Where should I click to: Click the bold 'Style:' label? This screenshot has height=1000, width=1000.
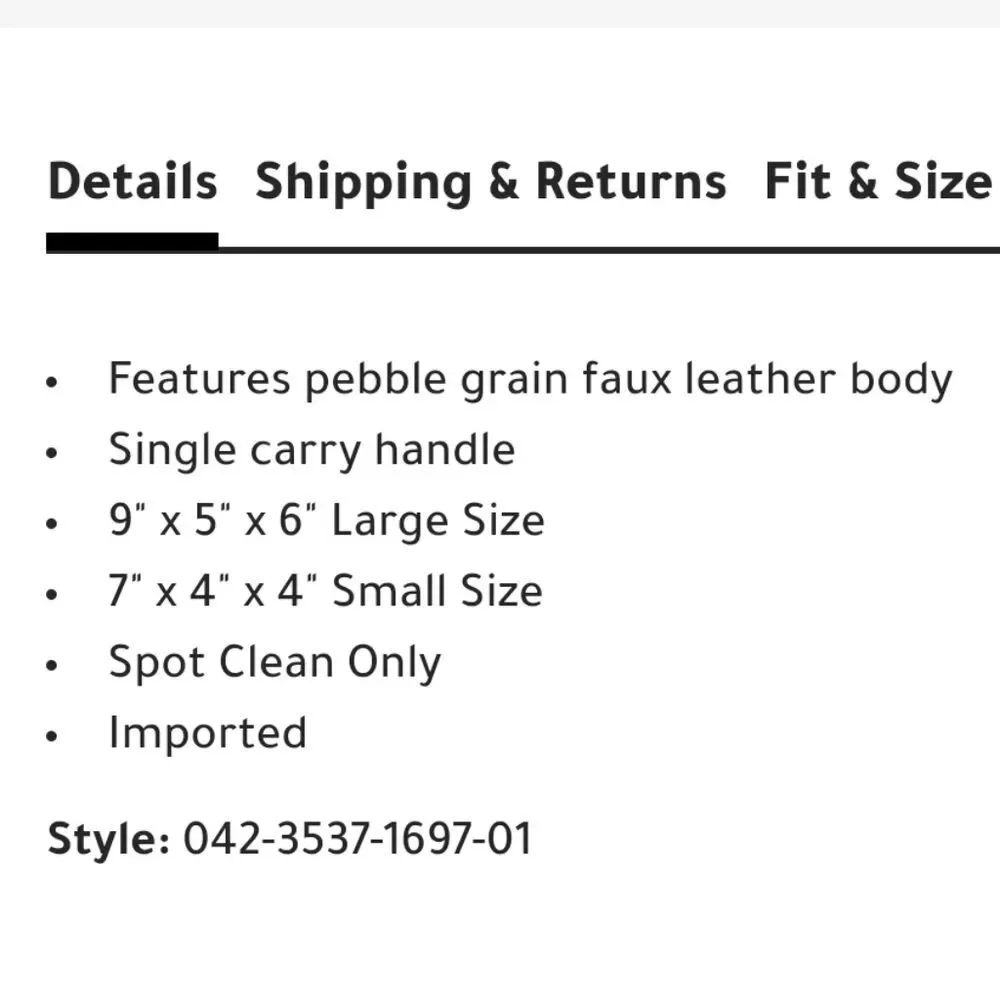coord(109,839)
